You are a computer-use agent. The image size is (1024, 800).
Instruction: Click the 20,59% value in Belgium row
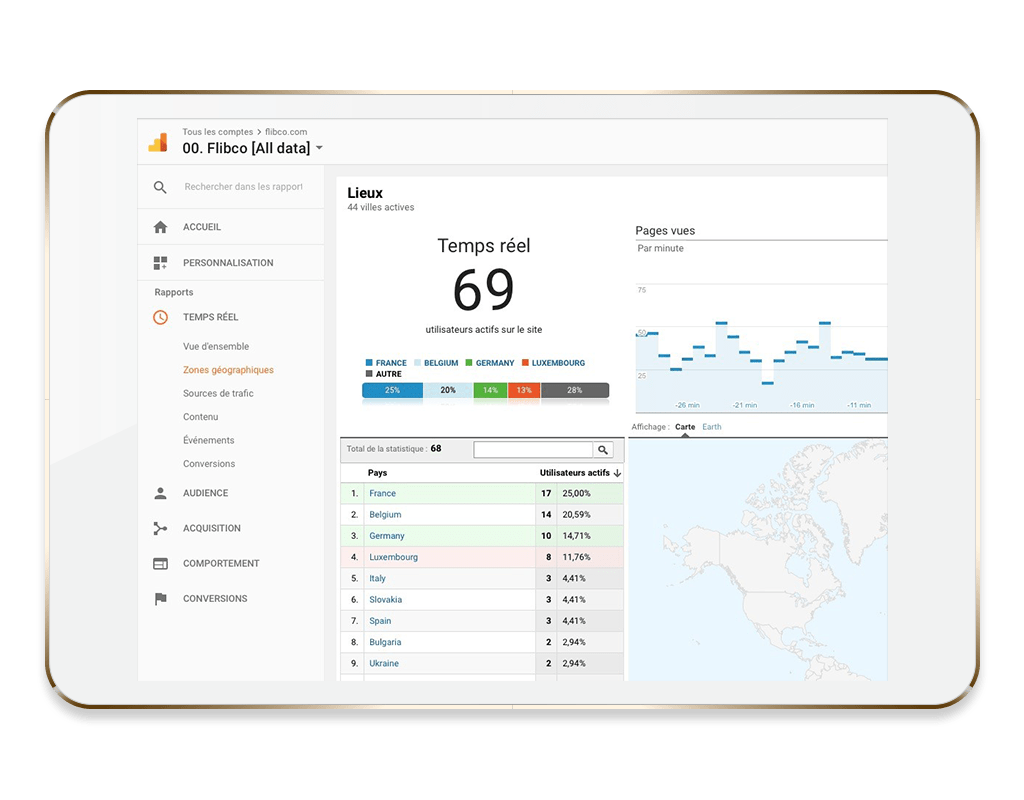576,515
